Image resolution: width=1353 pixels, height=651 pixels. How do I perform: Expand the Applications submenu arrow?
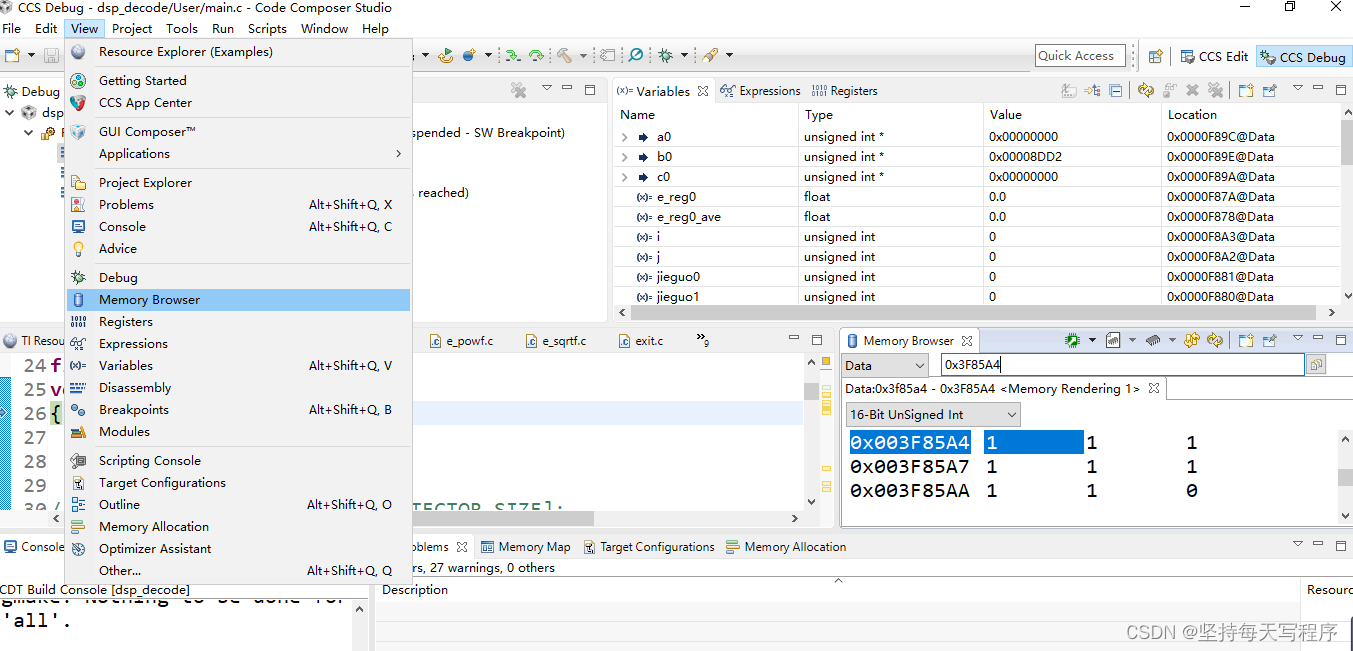pos(398,154)
